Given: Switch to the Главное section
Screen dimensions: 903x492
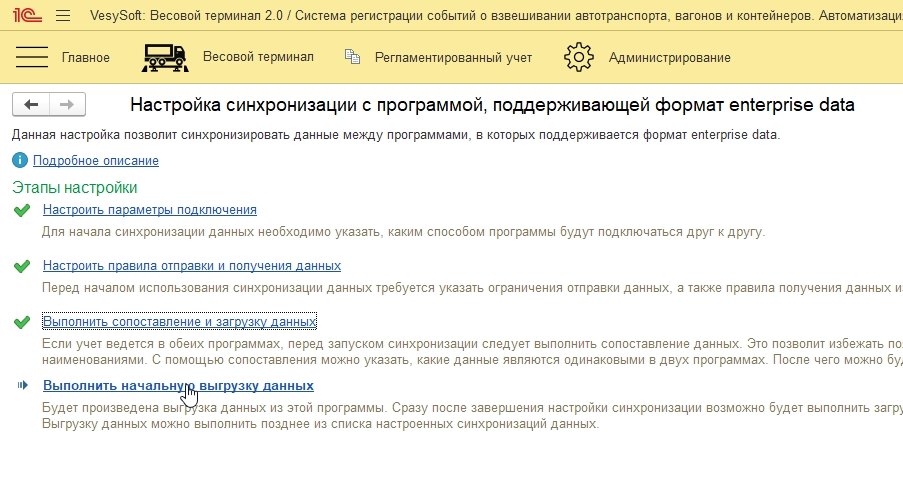Looking at the screenshot, I should pyautogui.click(x=85, y=57).
